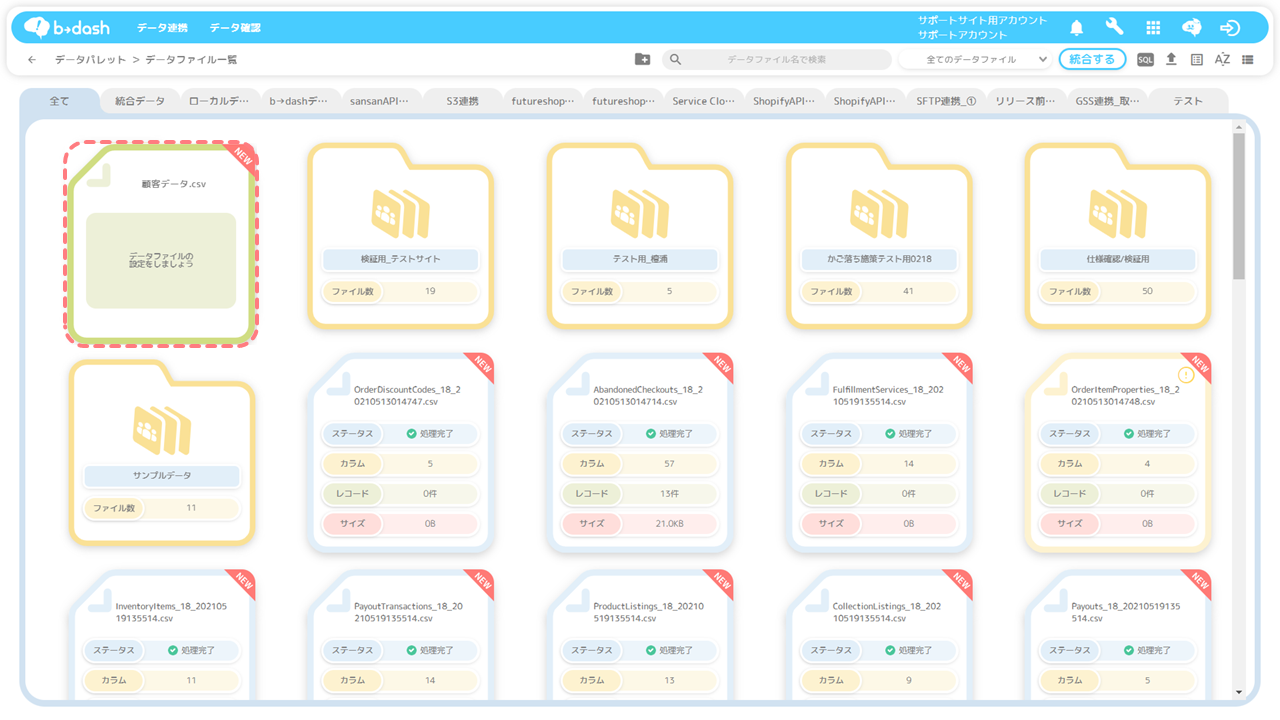
Task: Switch to the 統合データ tab
Action: click(x=140, y=101)
